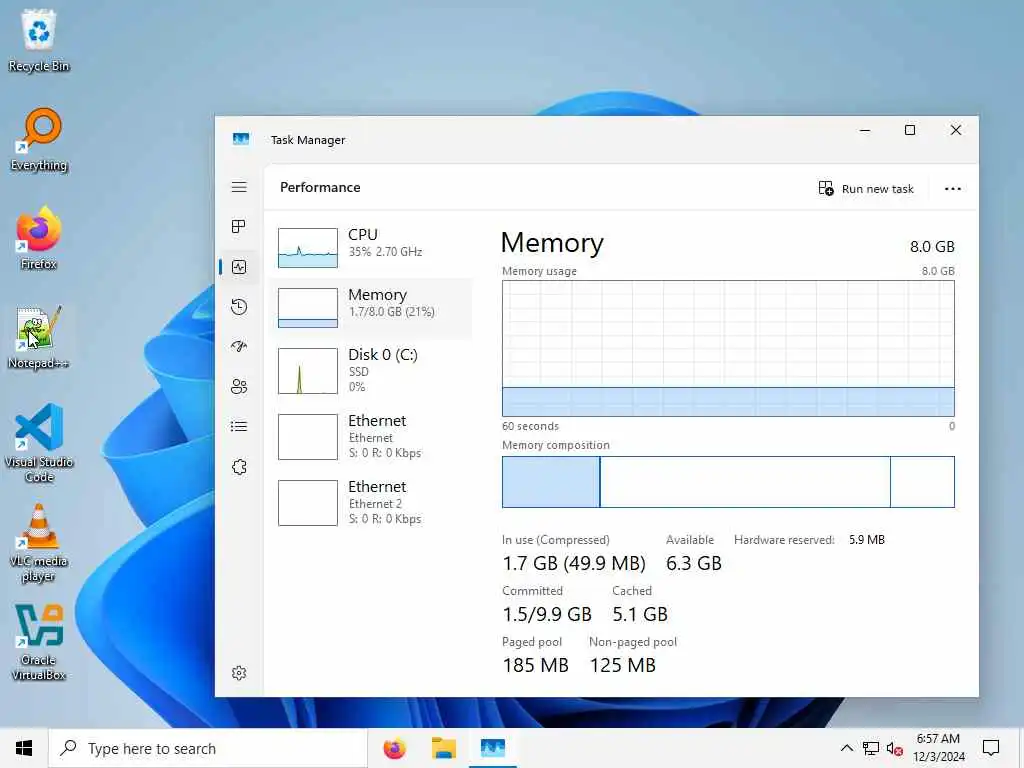Image resolution: width=1024 pixels, height=768 pixels.
Task: Select the Memory performance item
Action: point(371,308)
